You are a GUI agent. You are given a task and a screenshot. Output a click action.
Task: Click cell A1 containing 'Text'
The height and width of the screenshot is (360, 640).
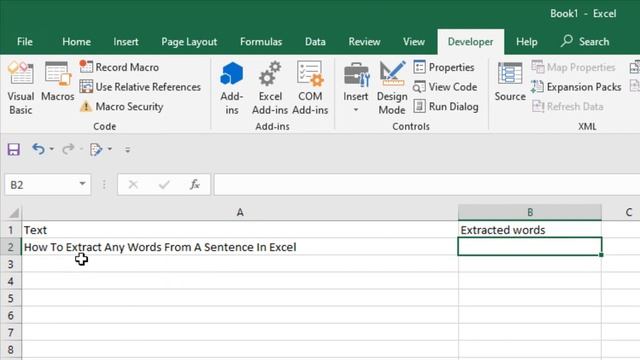[x=240, y=230]
